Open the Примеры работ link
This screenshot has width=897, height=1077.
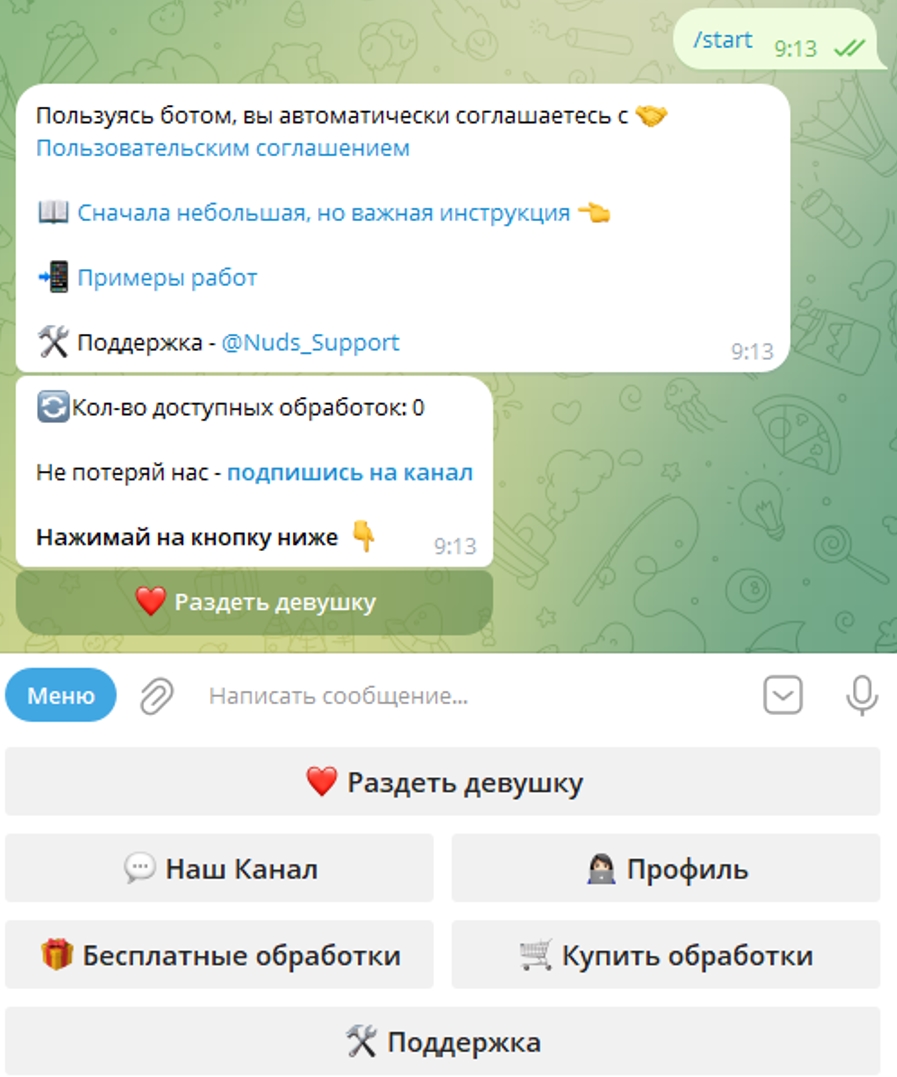point(167,277)
